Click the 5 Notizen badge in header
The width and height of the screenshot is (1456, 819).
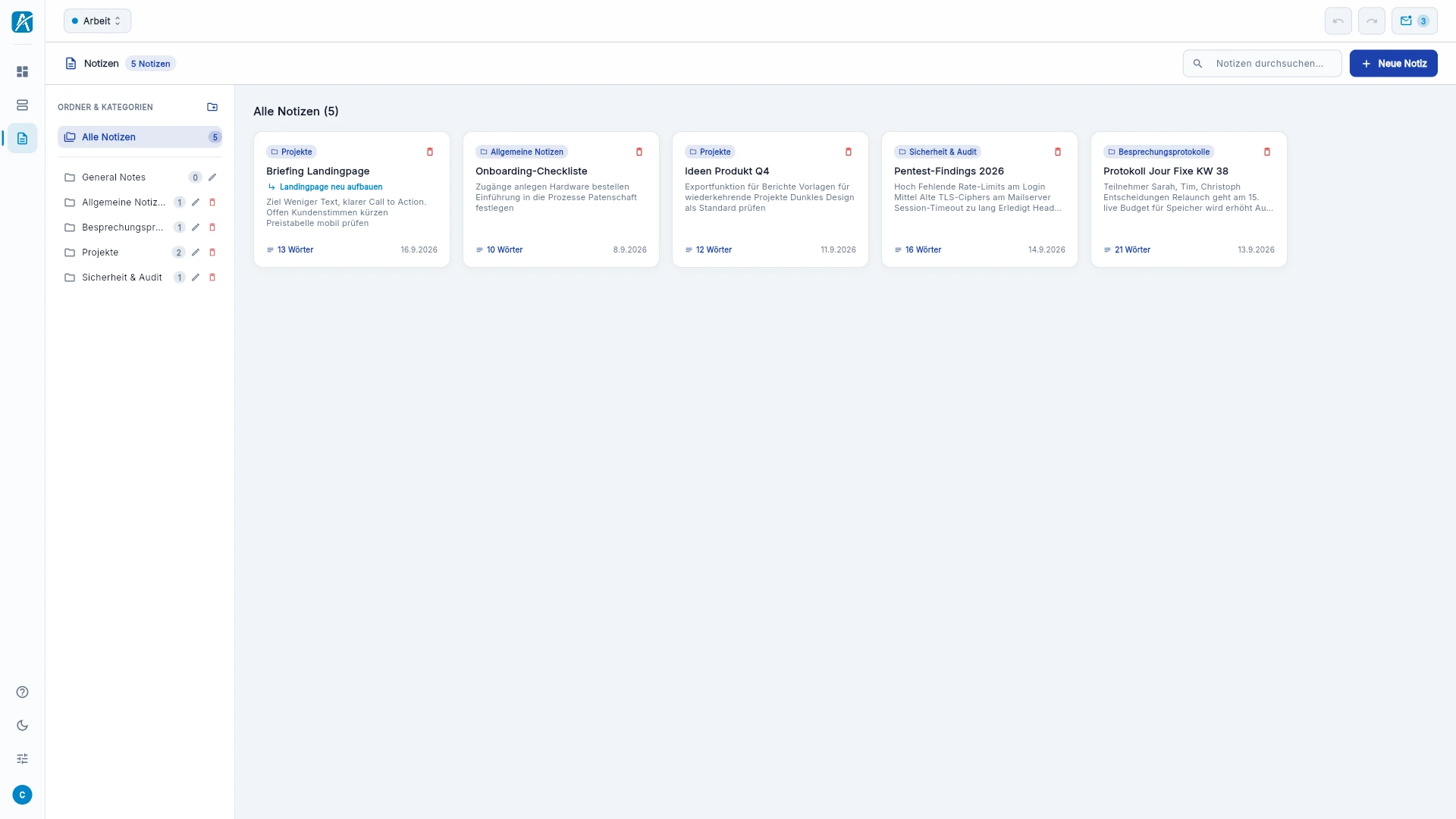pyautogui.click(x=150, y=64)
